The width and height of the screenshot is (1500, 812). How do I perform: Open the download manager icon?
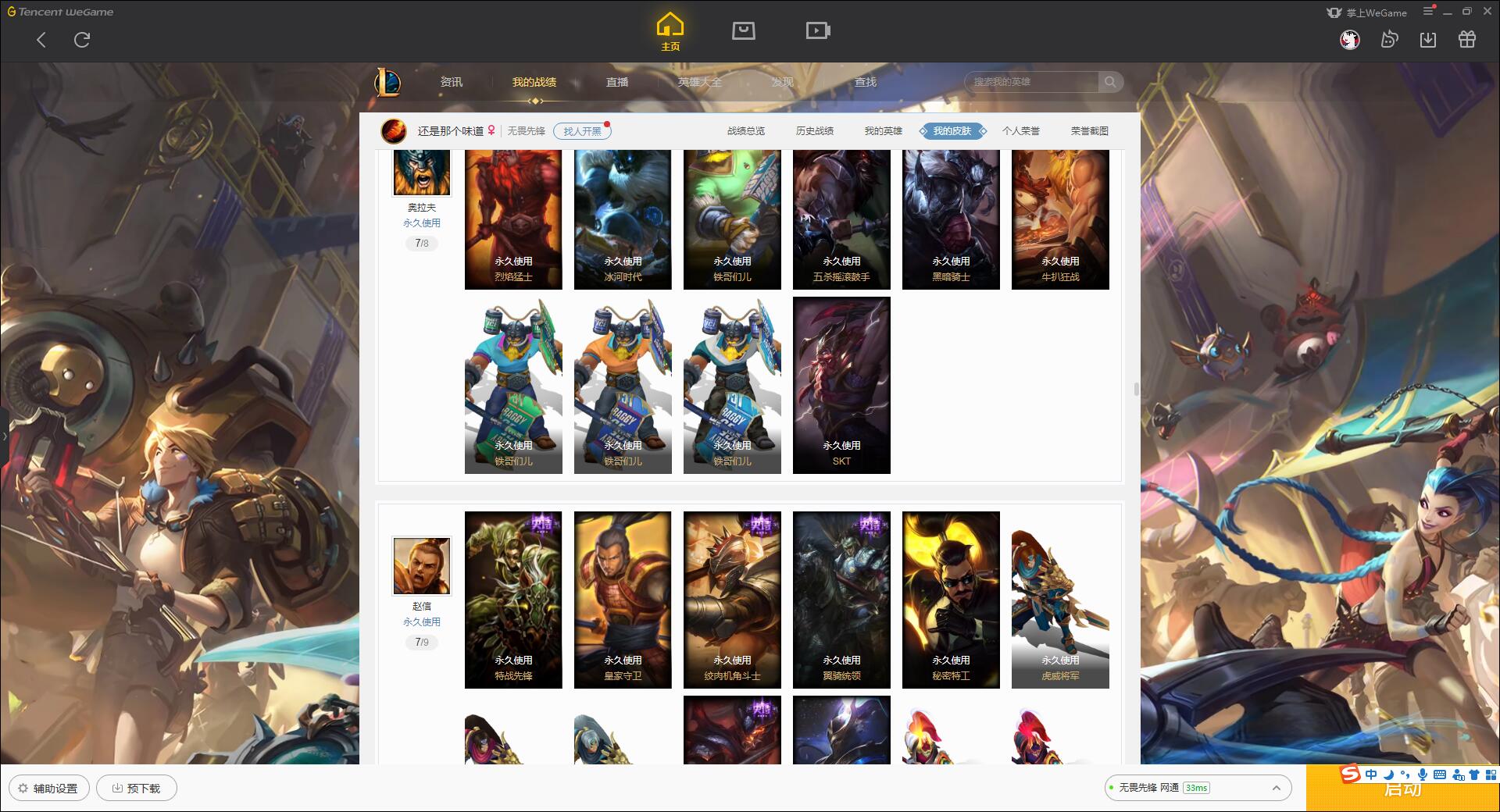click(x=1428, y=39)
